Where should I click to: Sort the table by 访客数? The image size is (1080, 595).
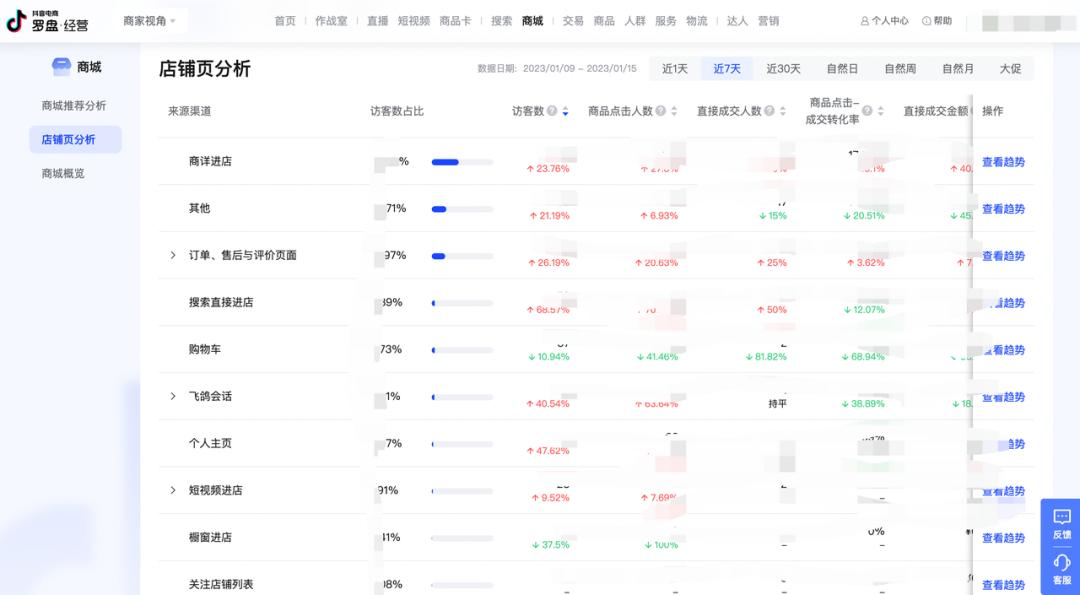563,112
